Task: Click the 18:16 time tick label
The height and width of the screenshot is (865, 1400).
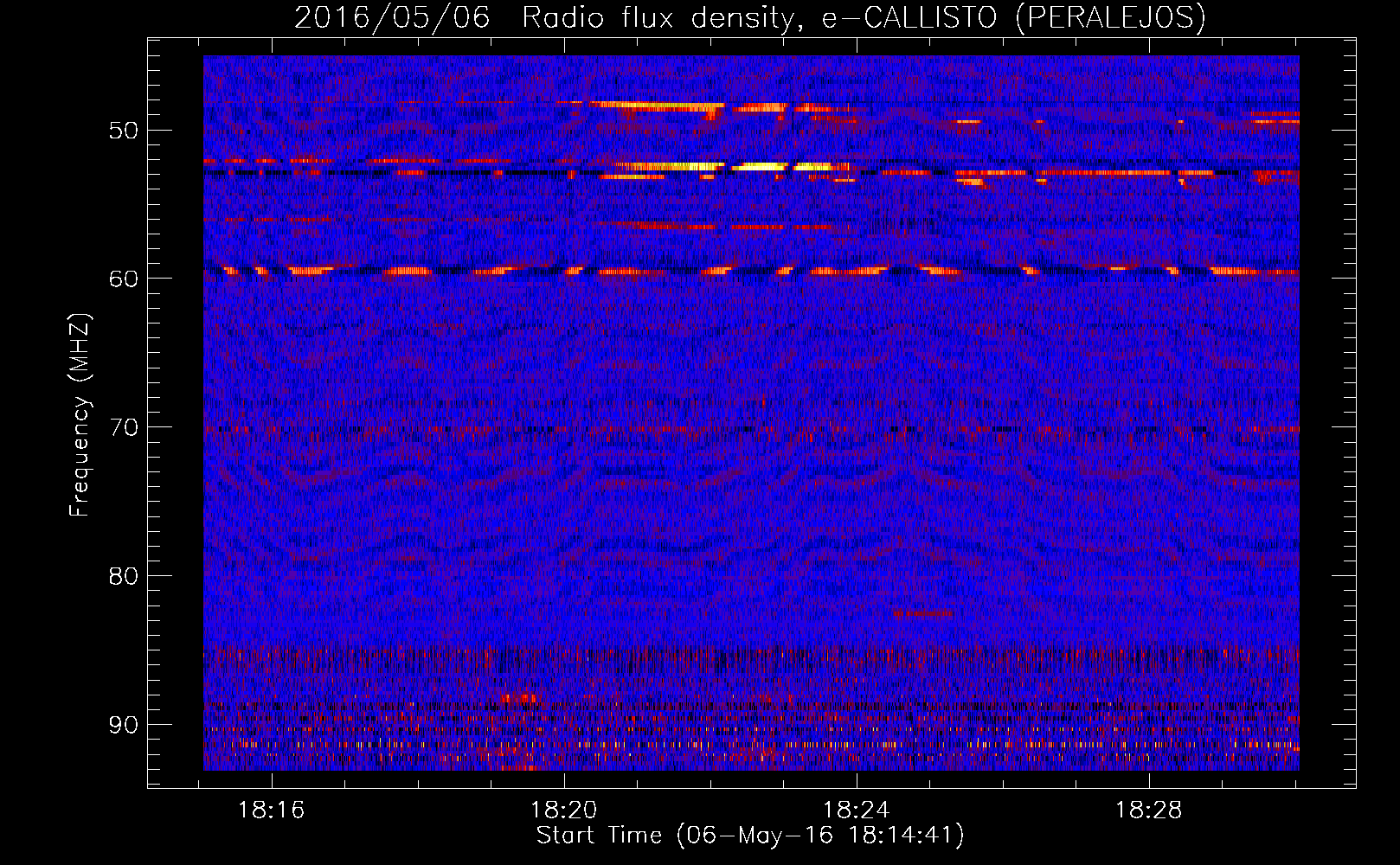Action: click(x=272, y=811)
